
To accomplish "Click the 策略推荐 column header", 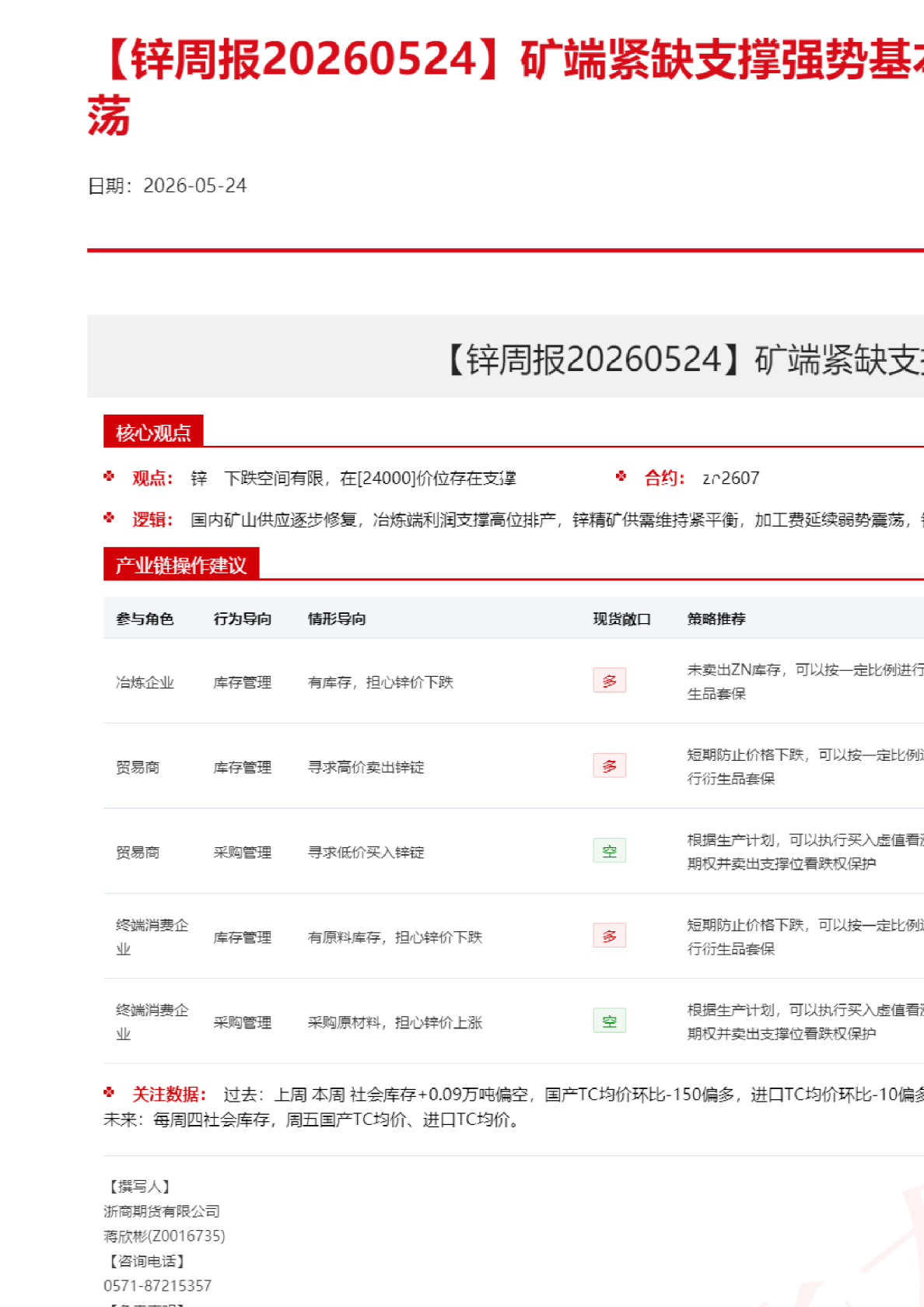I will pyautogui.click(x=716, y=618).
